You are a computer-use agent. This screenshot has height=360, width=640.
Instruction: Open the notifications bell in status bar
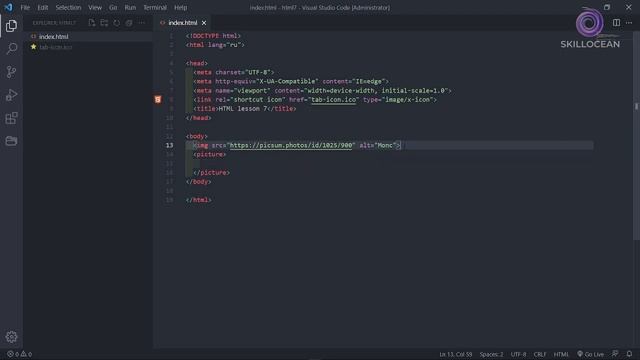click(629, 354)
